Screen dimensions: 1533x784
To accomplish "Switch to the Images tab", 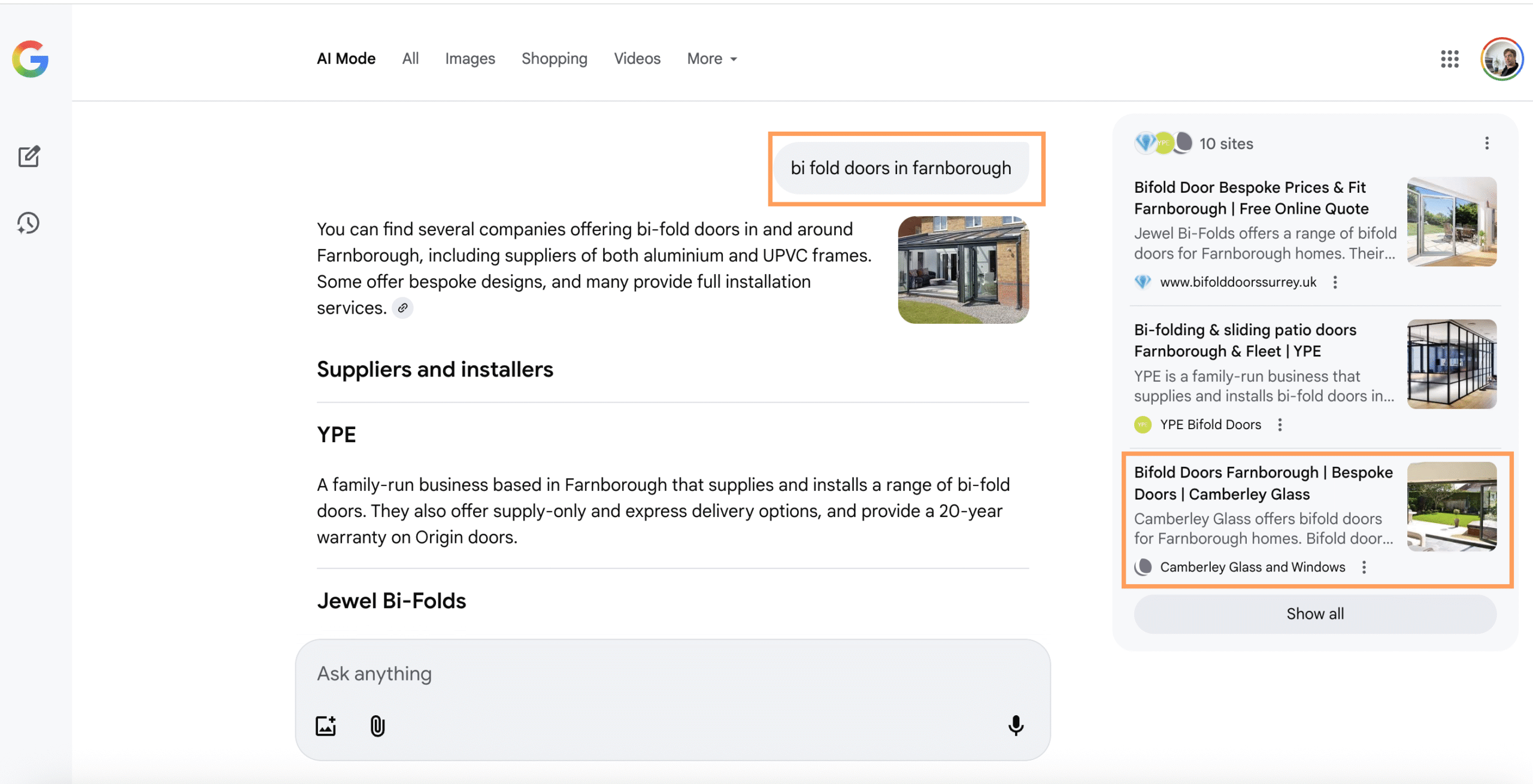I will click(x=469, y=59).
